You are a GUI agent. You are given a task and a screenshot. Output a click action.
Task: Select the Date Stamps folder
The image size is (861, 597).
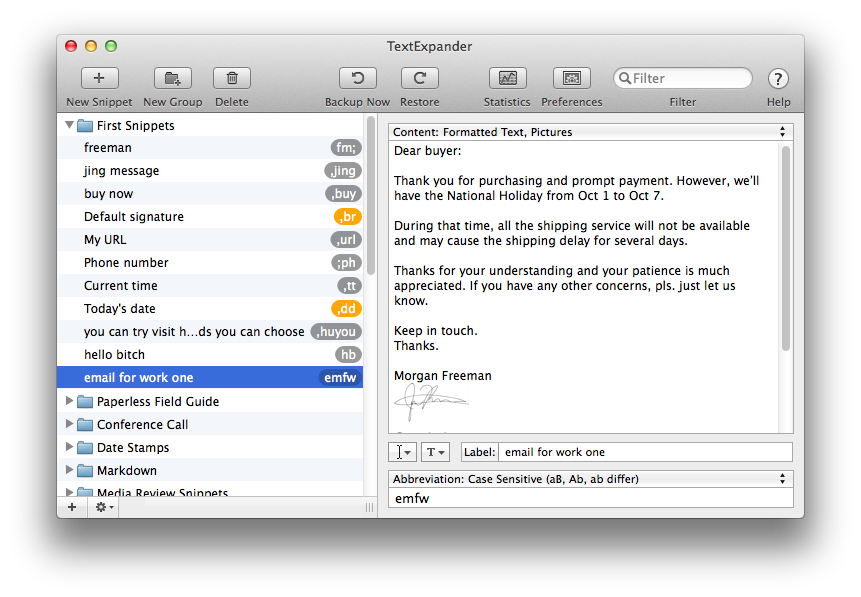coord(210,448)
